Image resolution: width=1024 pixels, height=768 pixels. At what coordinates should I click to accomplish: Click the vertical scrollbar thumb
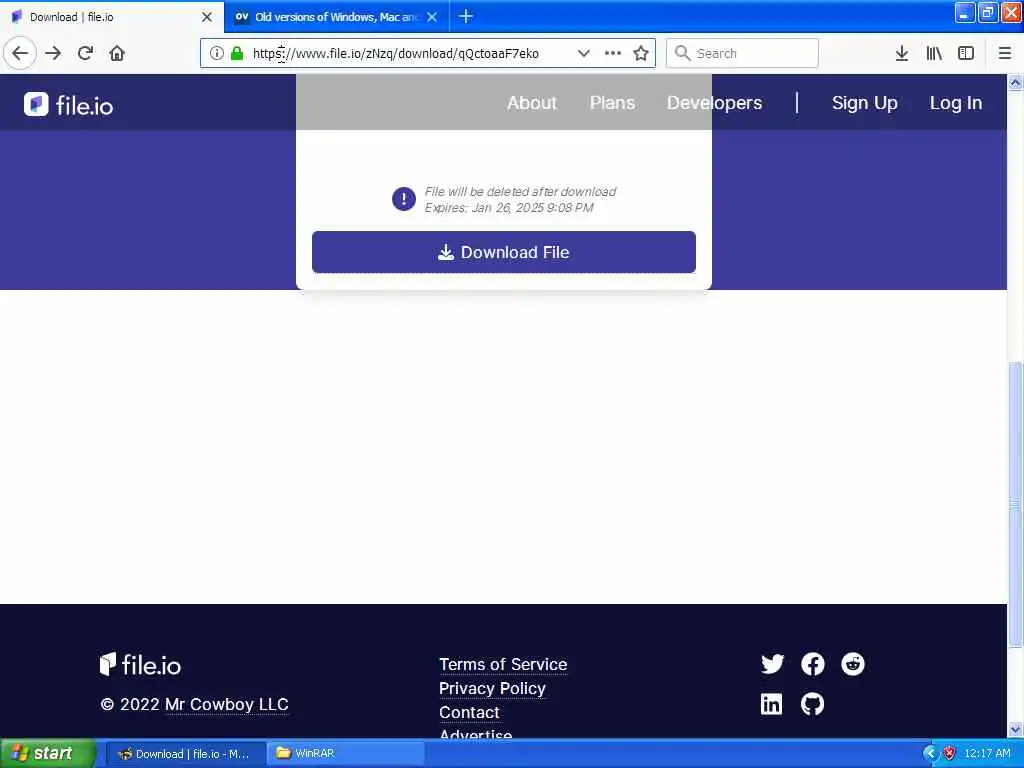pyautogui.click(x=1015, y=503)
